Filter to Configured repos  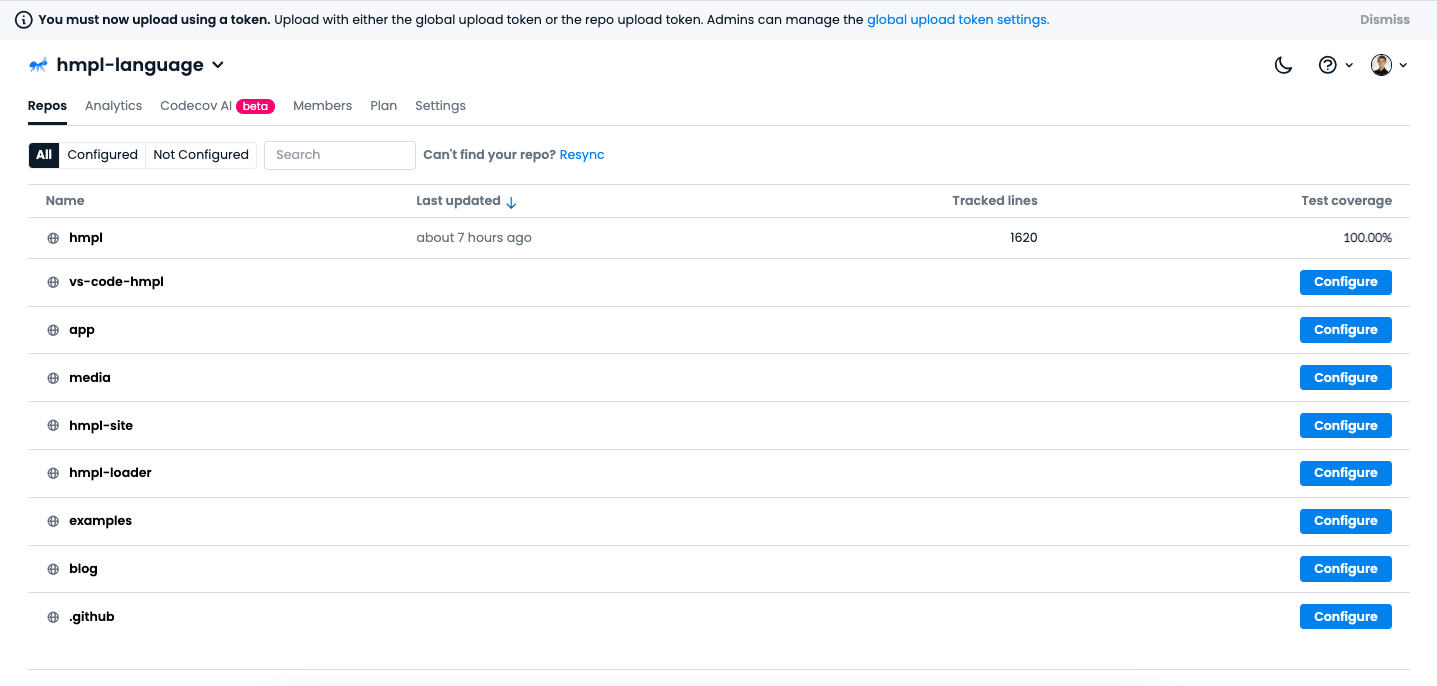[x=102, y=155]
